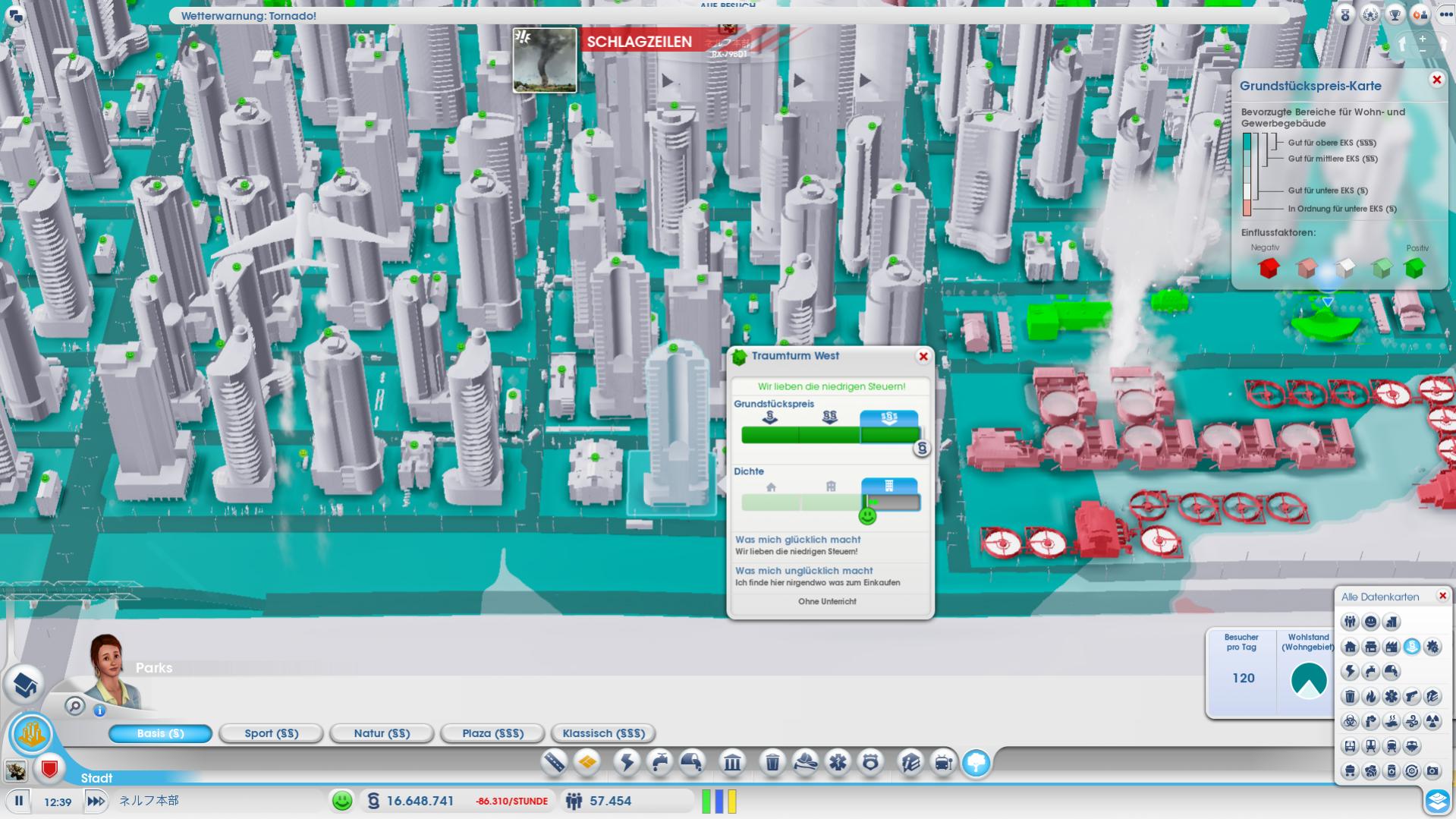Open the bulldoze/build house button
The width and height of the screenshot is (1456, 819).
point(24,685)
